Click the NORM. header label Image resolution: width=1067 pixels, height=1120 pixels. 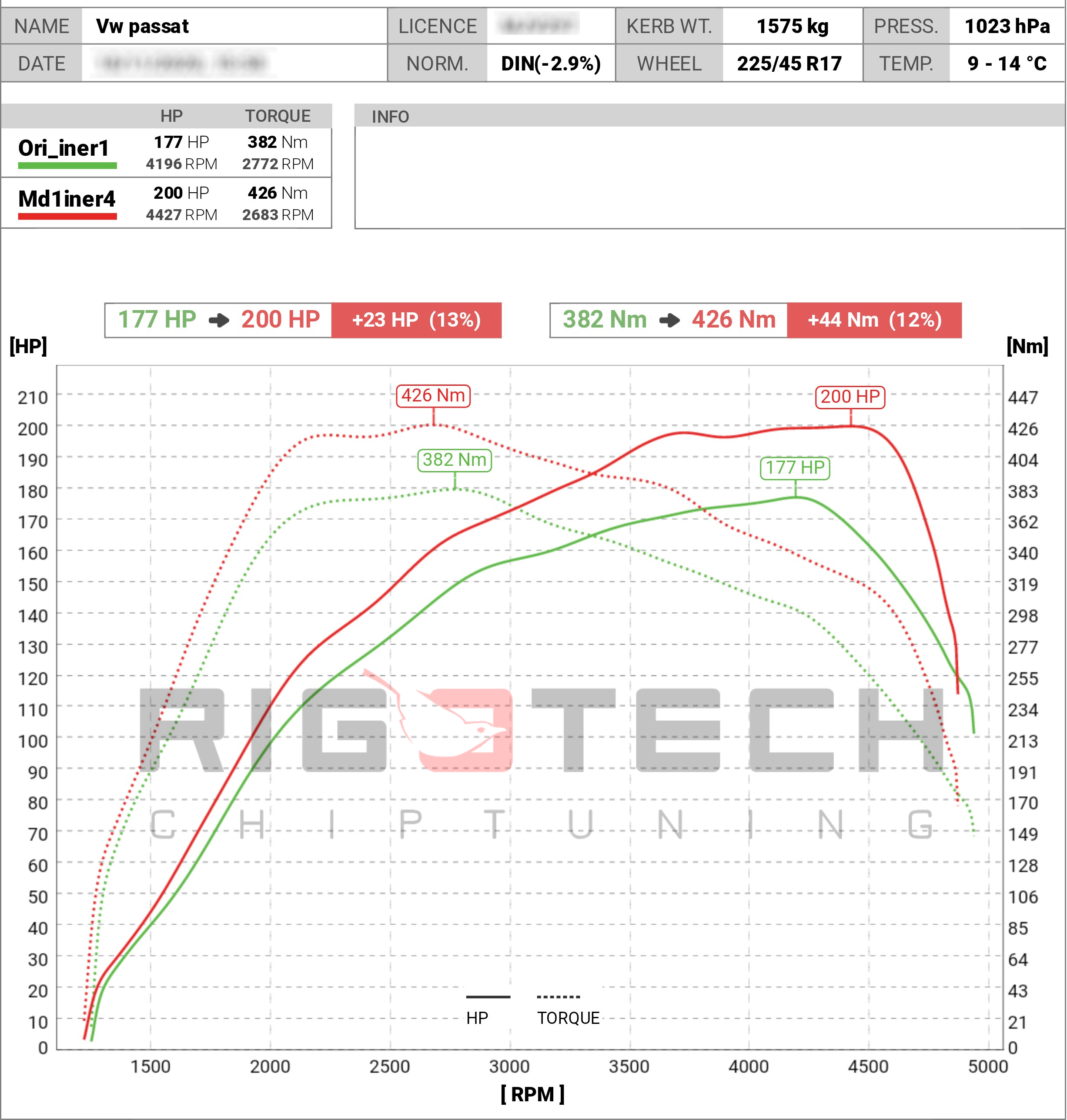[x=438, y=64]
